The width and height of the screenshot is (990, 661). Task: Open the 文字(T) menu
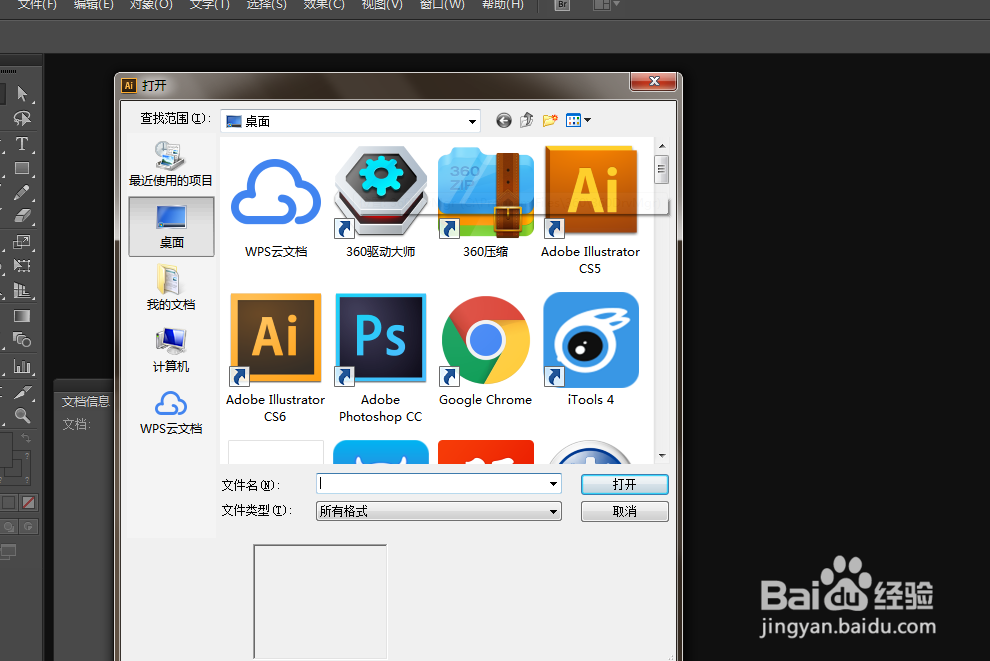(x=210, y=5)
